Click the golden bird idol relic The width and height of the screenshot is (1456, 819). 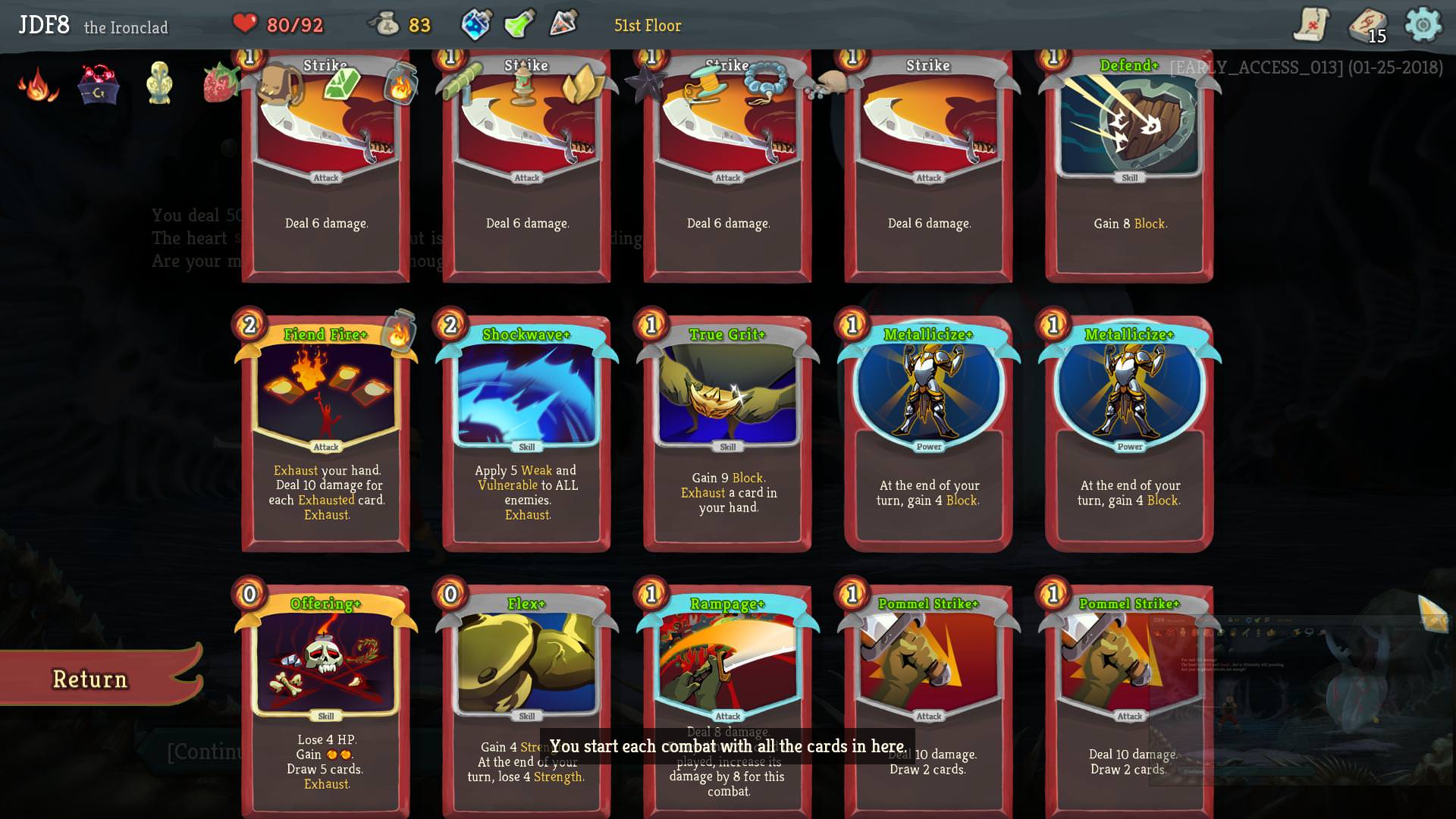click(159, 83)
